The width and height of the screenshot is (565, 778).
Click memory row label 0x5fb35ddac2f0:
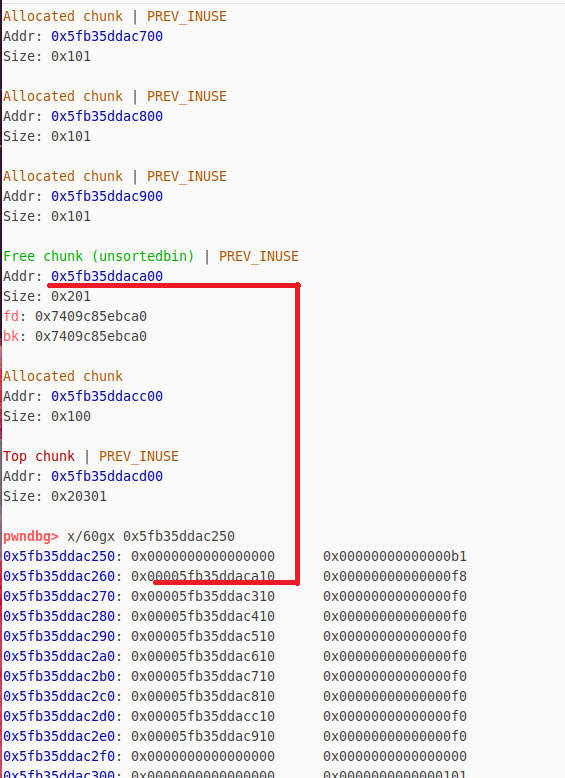[63, 756]
